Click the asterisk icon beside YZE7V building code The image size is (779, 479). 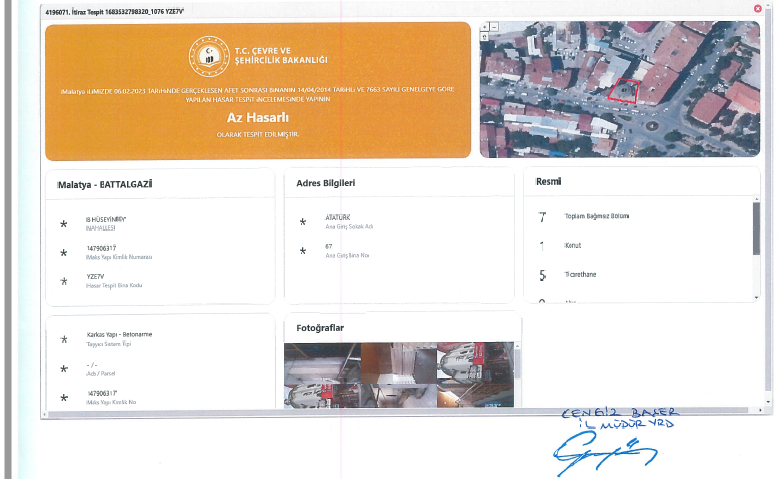pos(64,281)
